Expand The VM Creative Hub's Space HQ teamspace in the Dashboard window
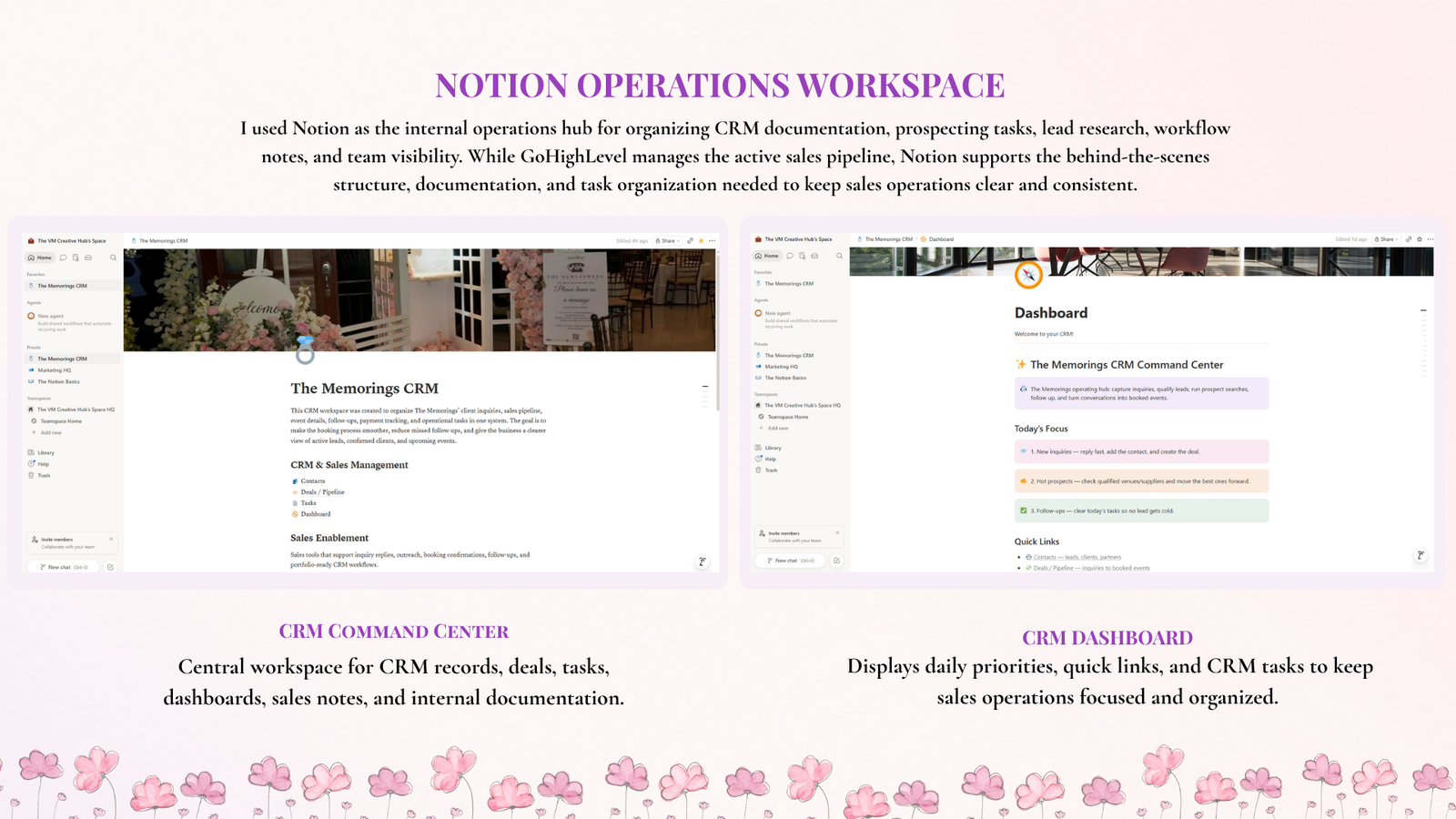This screenshot has width=1456, height=819. click(798, 406)
